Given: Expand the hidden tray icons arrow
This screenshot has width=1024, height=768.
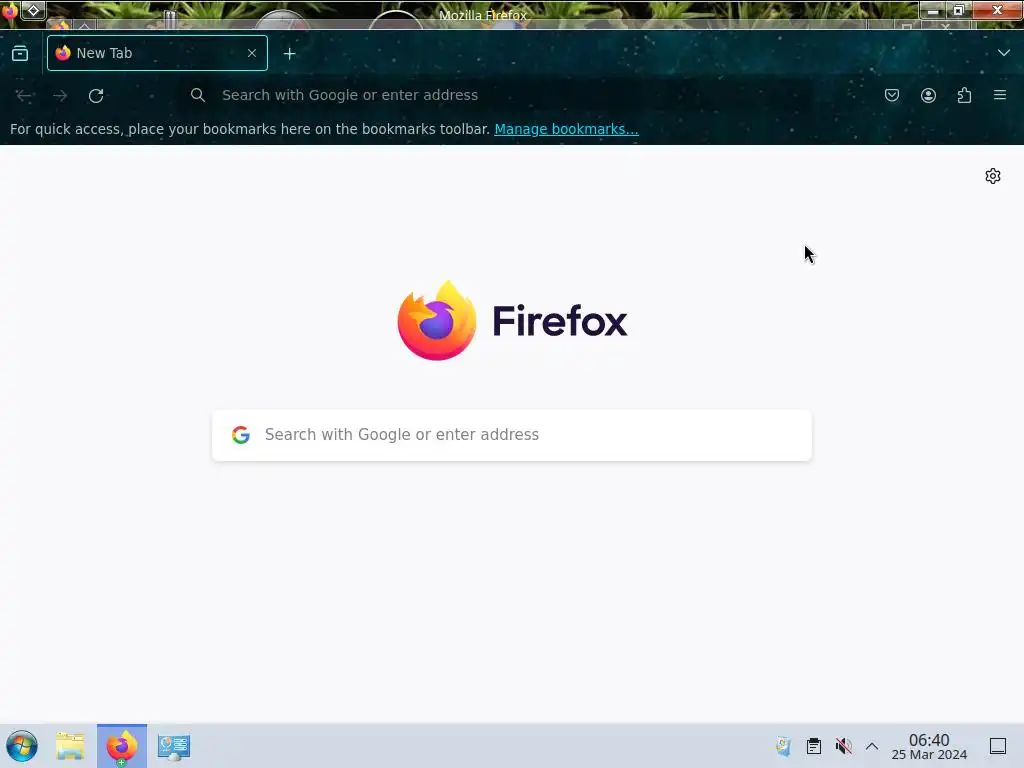Looking at the screenshot, I should tap(872, 746).
